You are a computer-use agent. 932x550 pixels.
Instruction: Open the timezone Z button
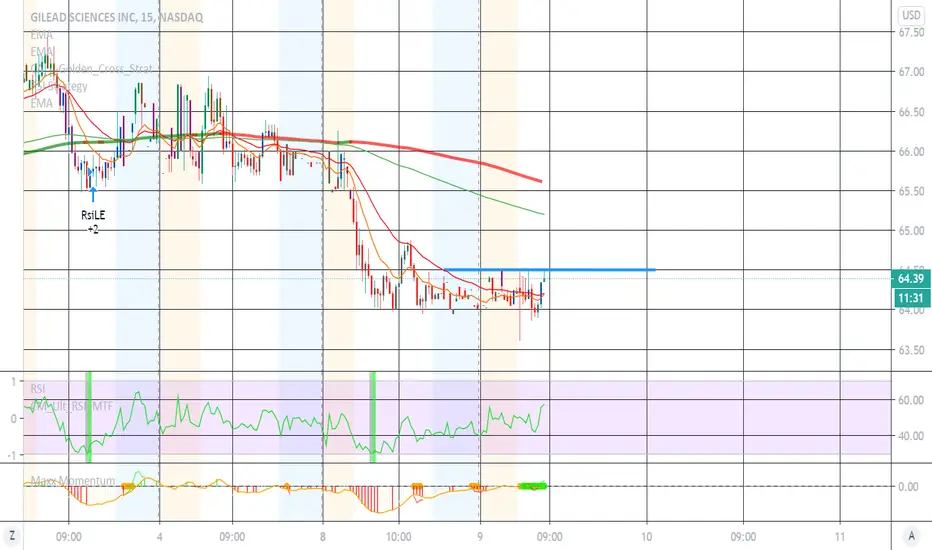coord(11,536)
